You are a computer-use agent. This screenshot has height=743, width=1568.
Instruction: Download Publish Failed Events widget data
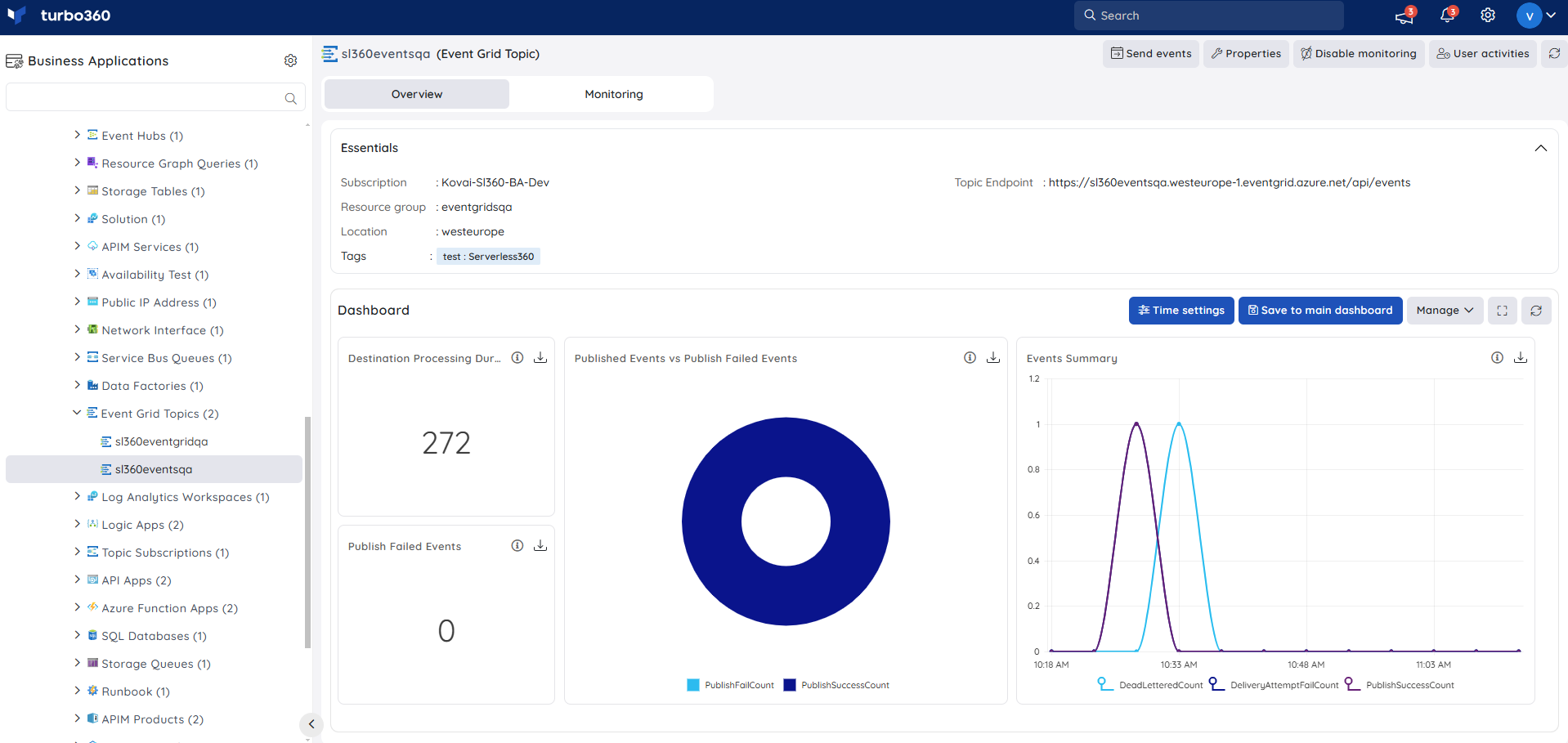540,546
